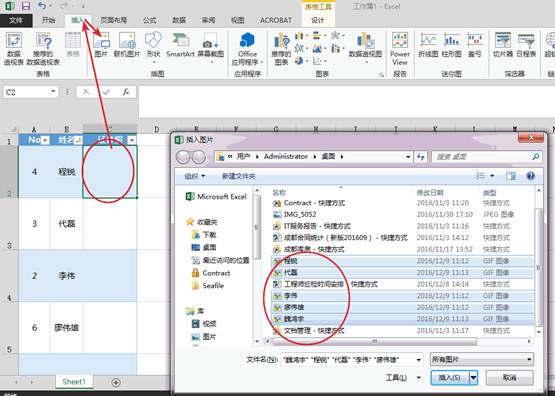Open dialog Help question mark icon
The image size is (555, 396).
click(531, 176)
